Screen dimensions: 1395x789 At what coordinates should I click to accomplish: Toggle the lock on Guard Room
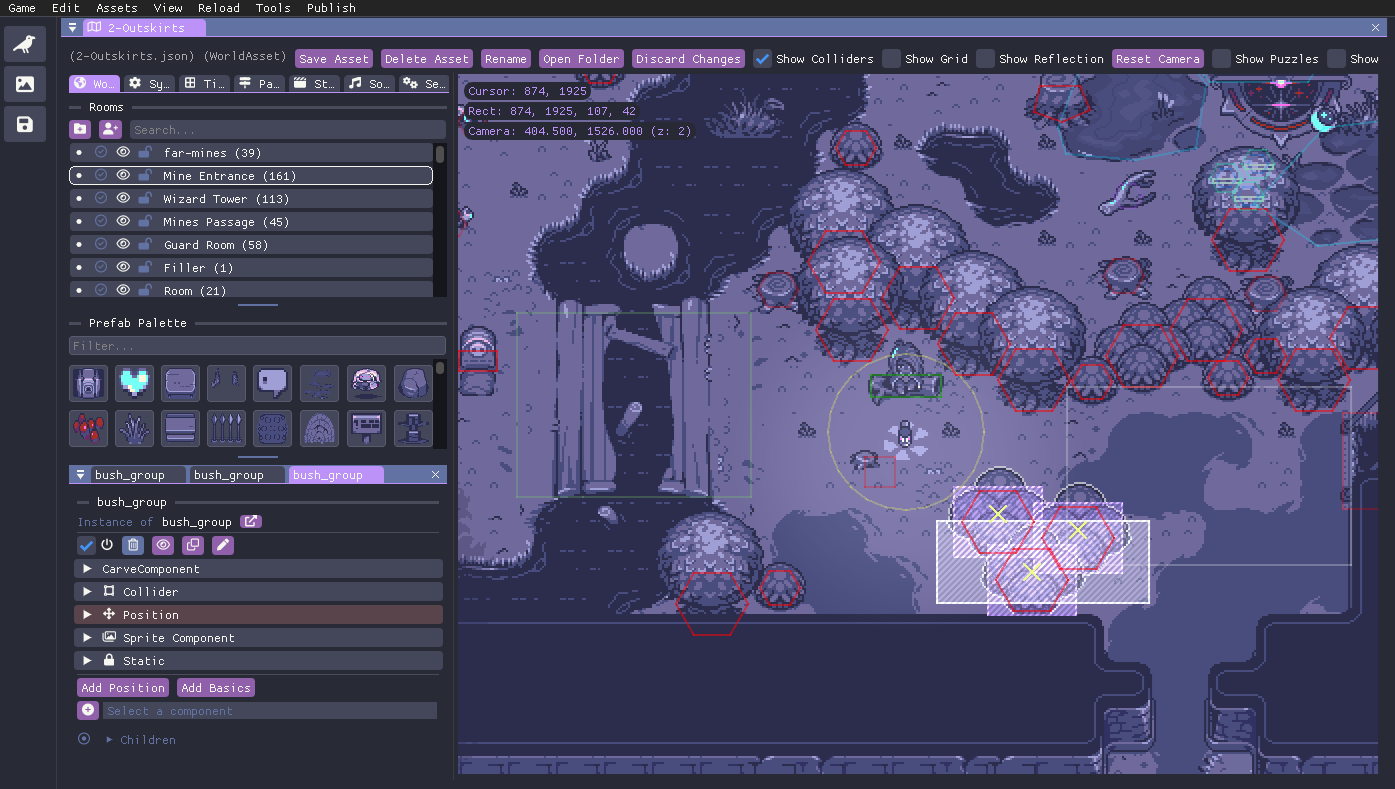[x=145, y=245]
